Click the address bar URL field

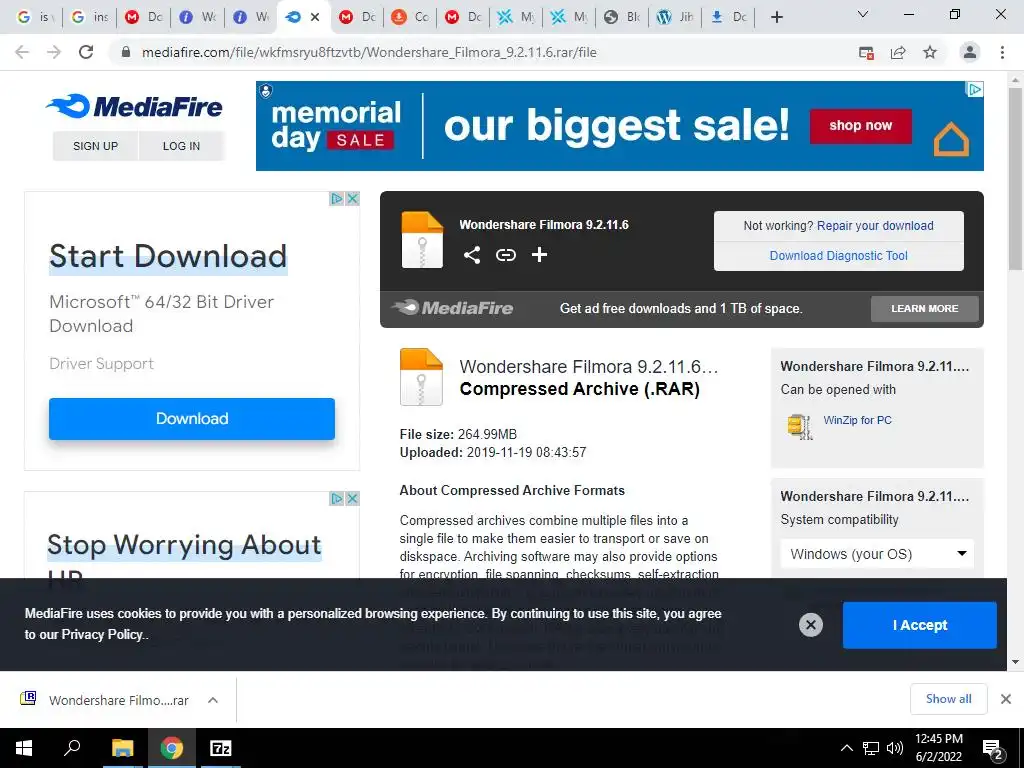369,52
